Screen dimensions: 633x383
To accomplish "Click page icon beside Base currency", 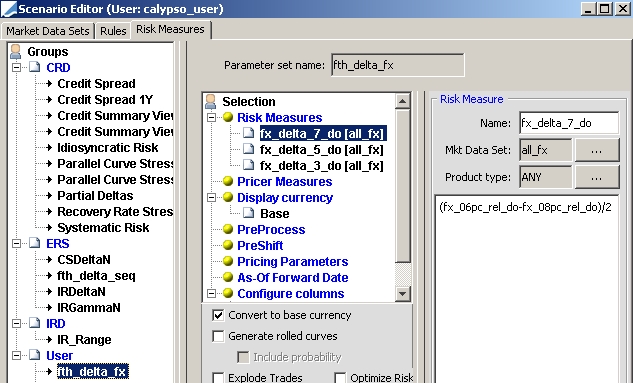I will click(x=249, y=213).
